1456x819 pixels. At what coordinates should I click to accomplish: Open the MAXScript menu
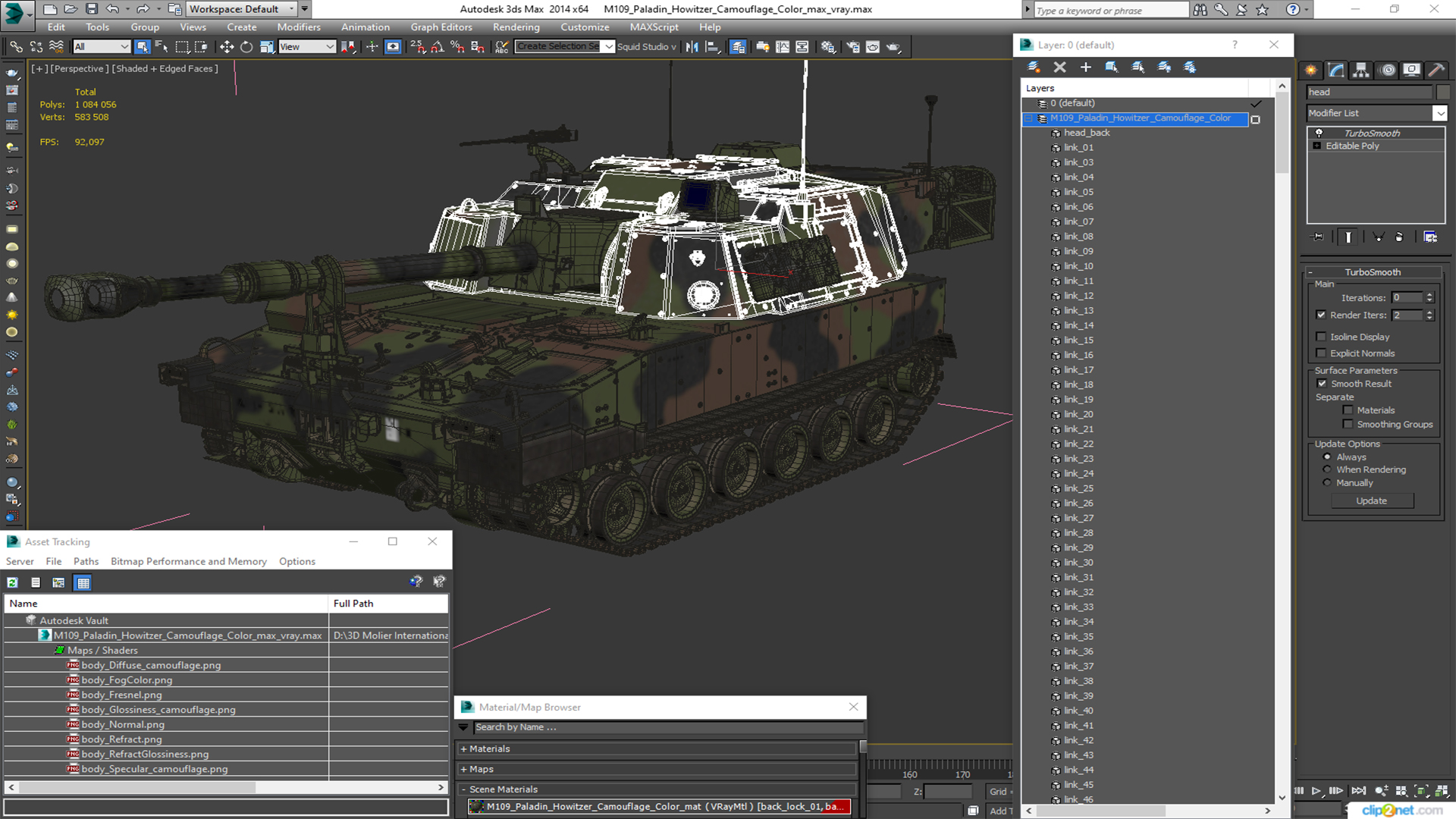(654, 27)
